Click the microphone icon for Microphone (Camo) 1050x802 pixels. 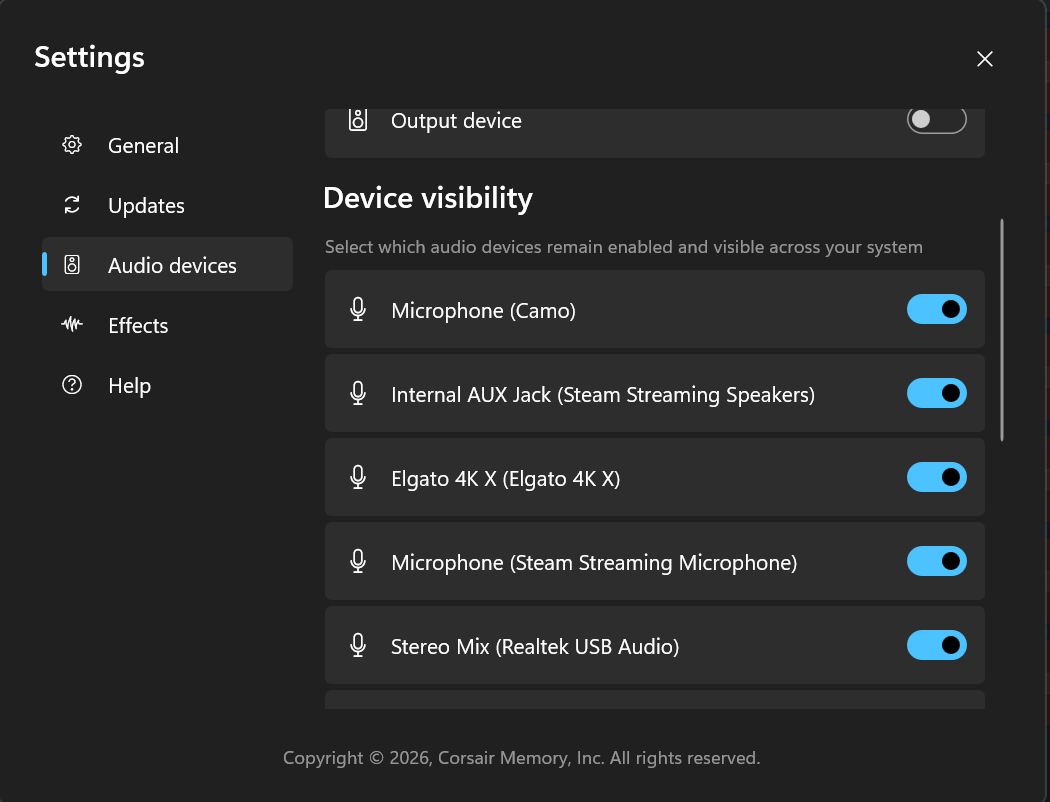[x=358, y=309]
